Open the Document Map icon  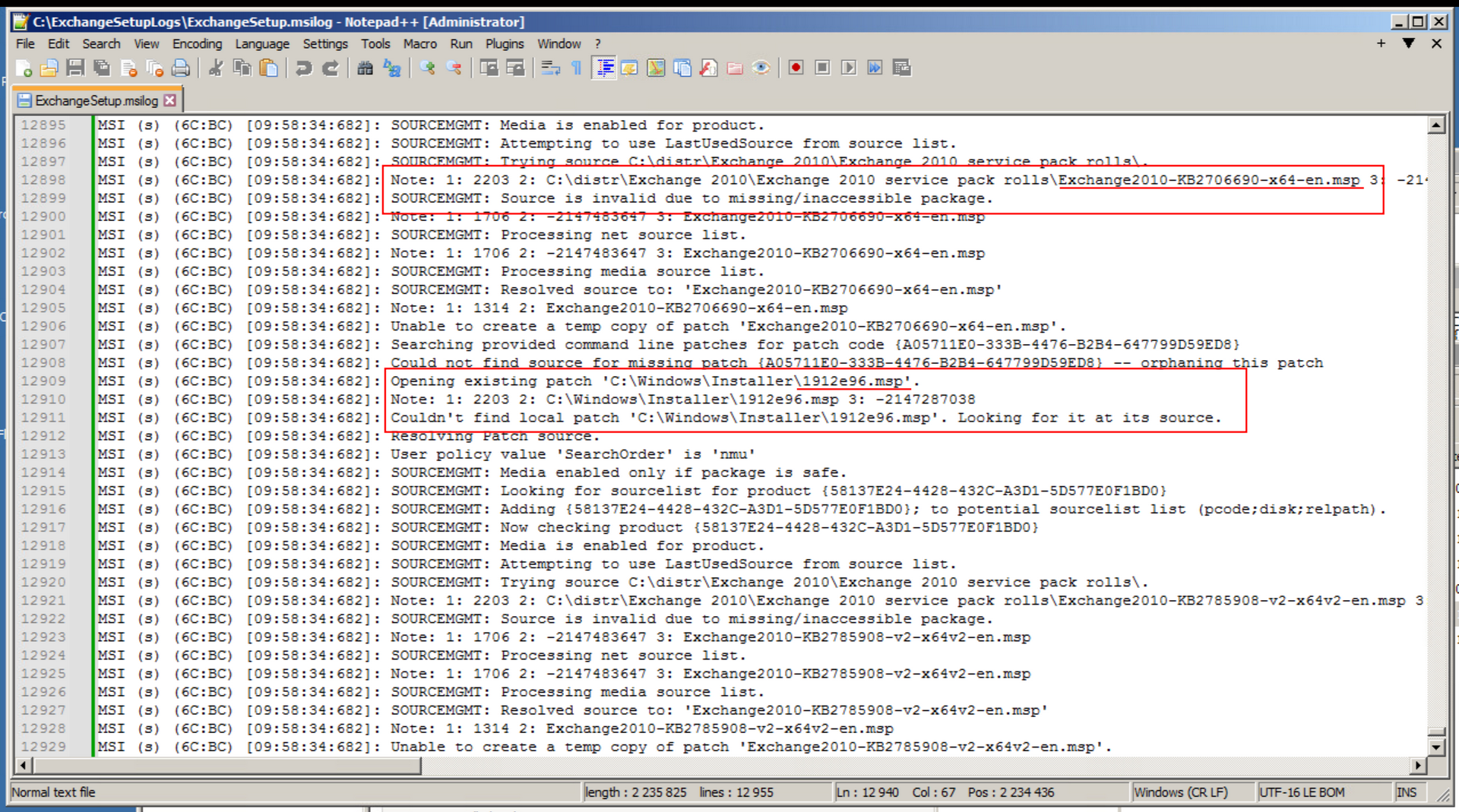(656, 68)
